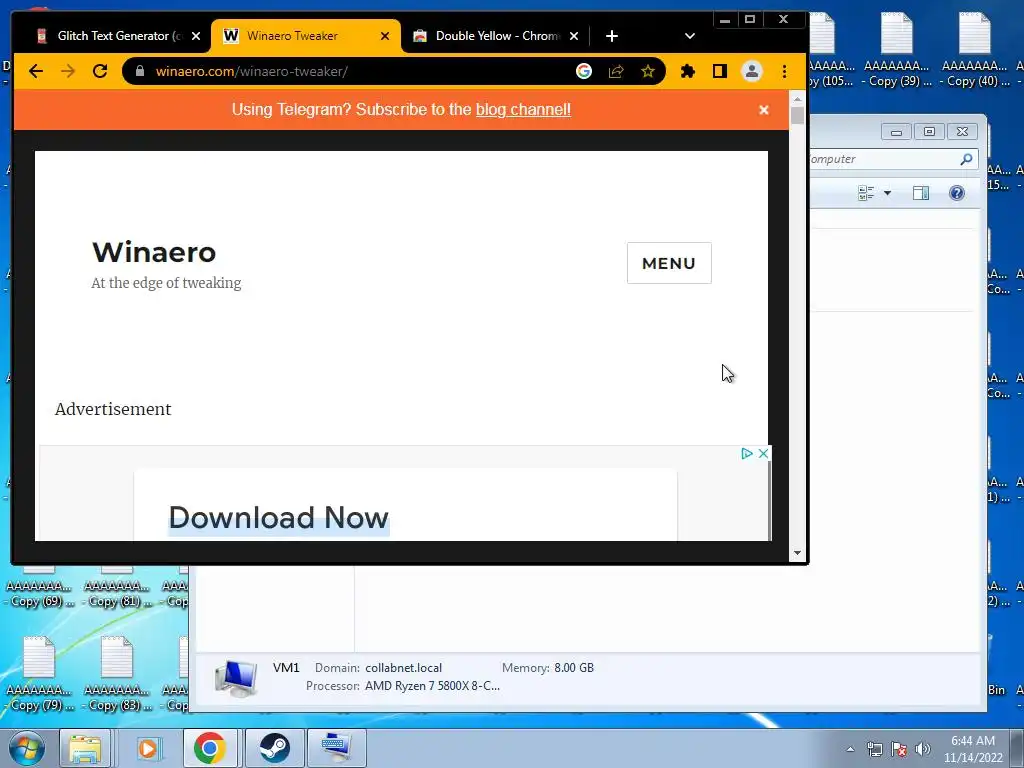Open the Winaero MENU button
Image resolution: width=1024 pixels, height=768 pixels.
point(669,263)
